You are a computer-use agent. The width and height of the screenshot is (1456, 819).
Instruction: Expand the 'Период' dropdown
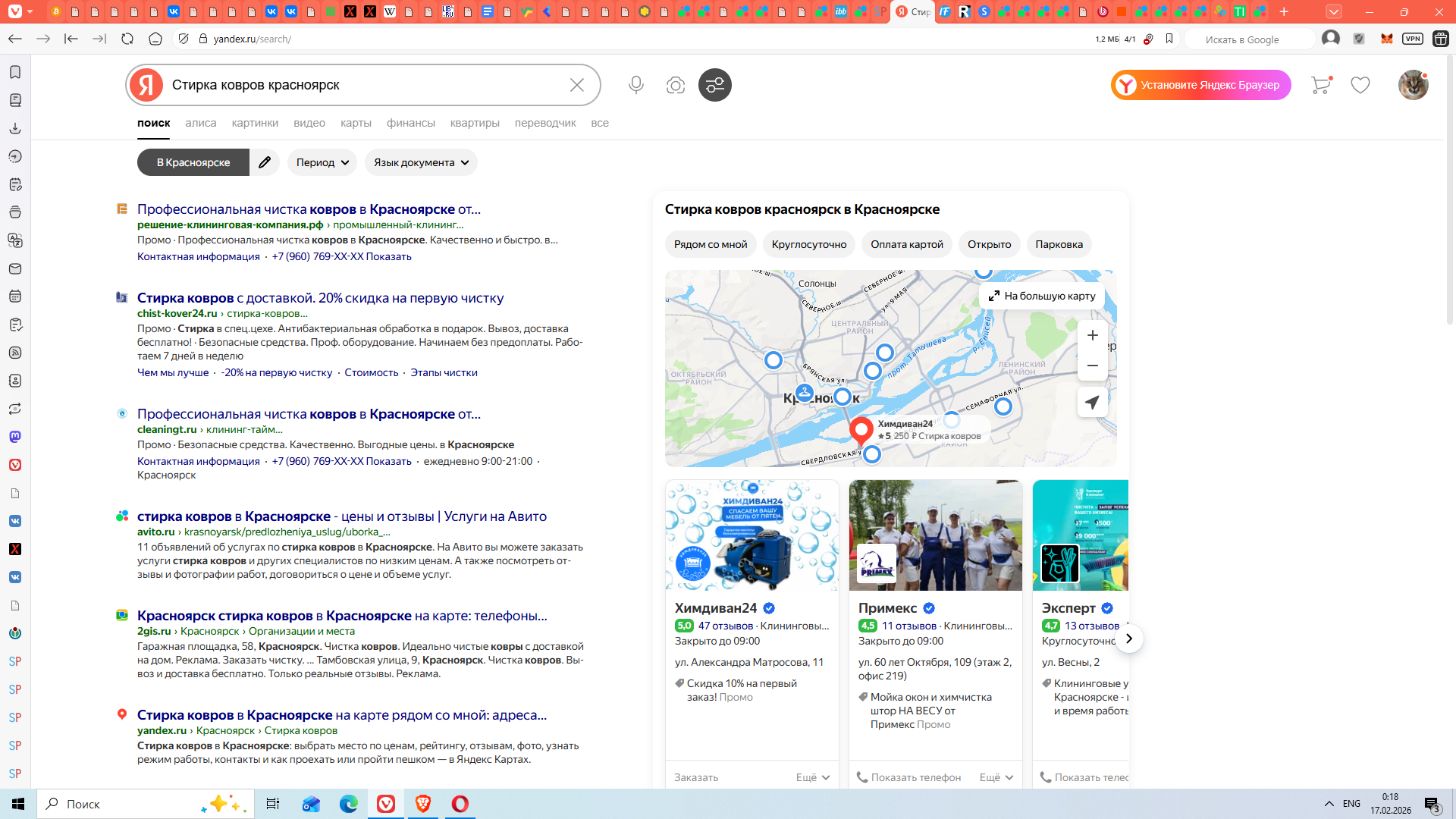322,162
